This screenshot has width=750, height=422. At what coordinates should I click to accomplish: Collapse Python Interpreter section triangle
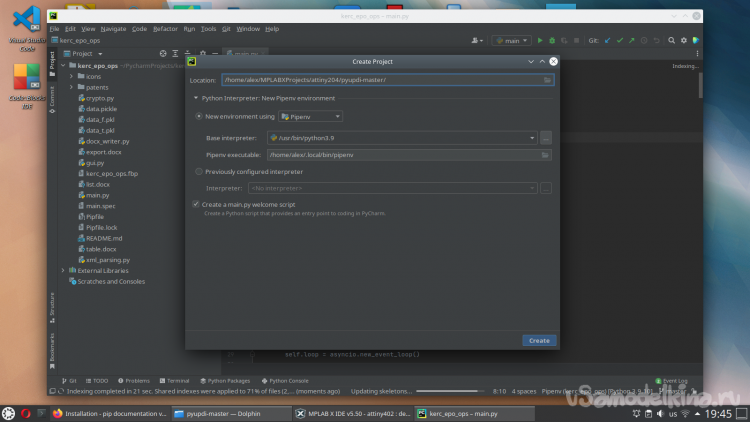click(x=196, y=99)
